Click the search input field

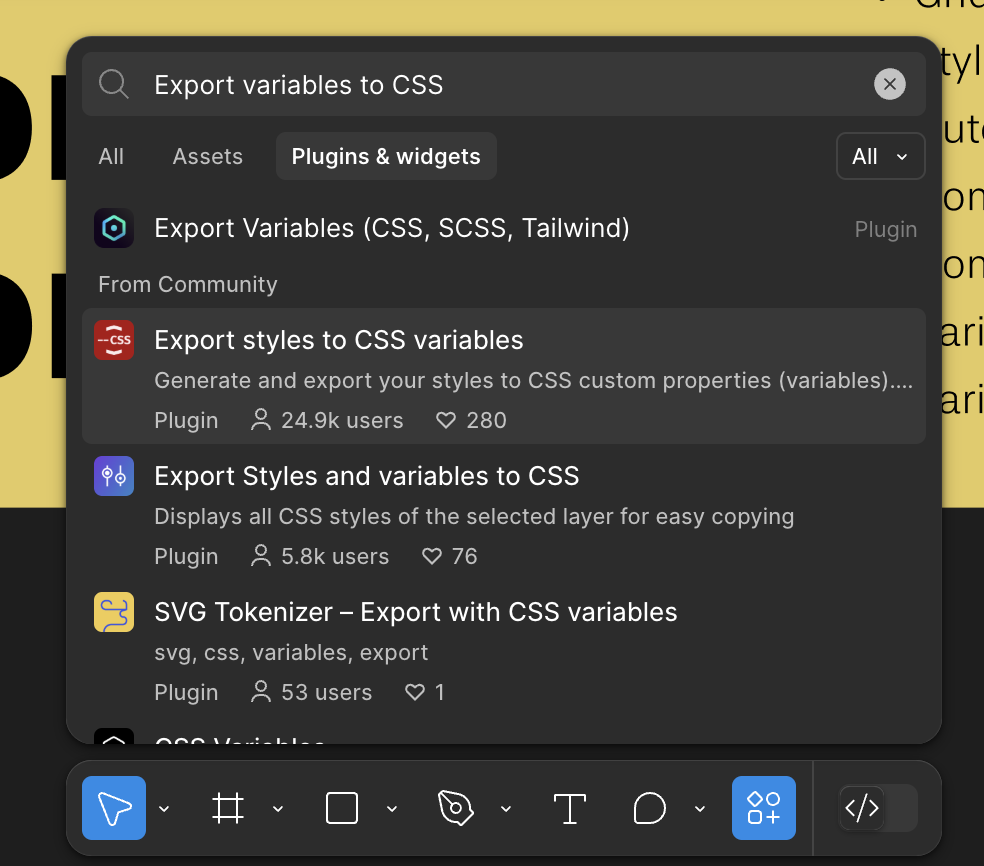click(x=500, y=85)
